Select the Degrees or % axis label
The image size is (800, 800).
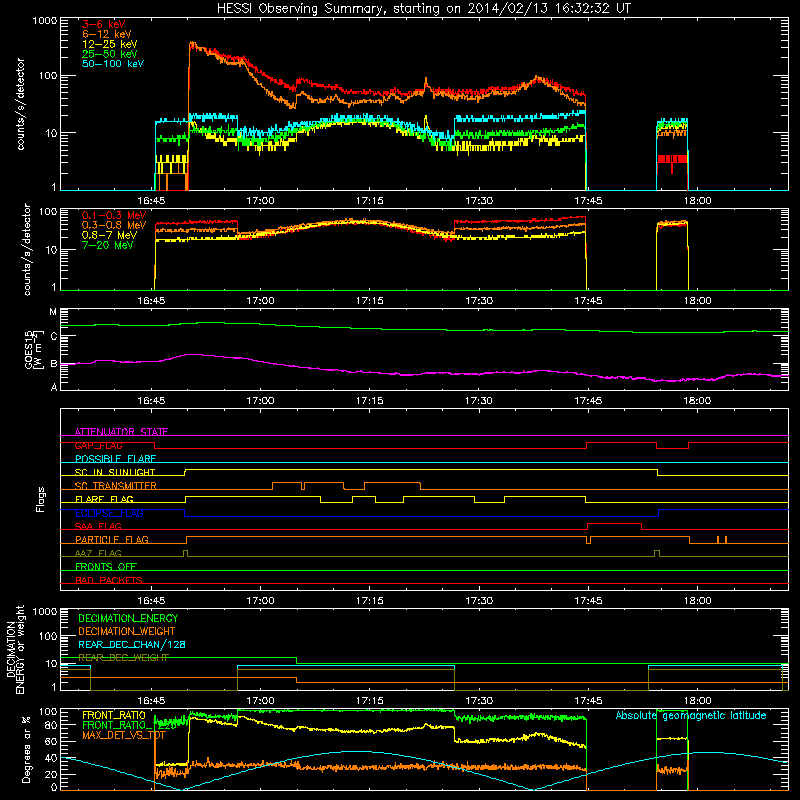pyautogui.click(x=26, y=749)
